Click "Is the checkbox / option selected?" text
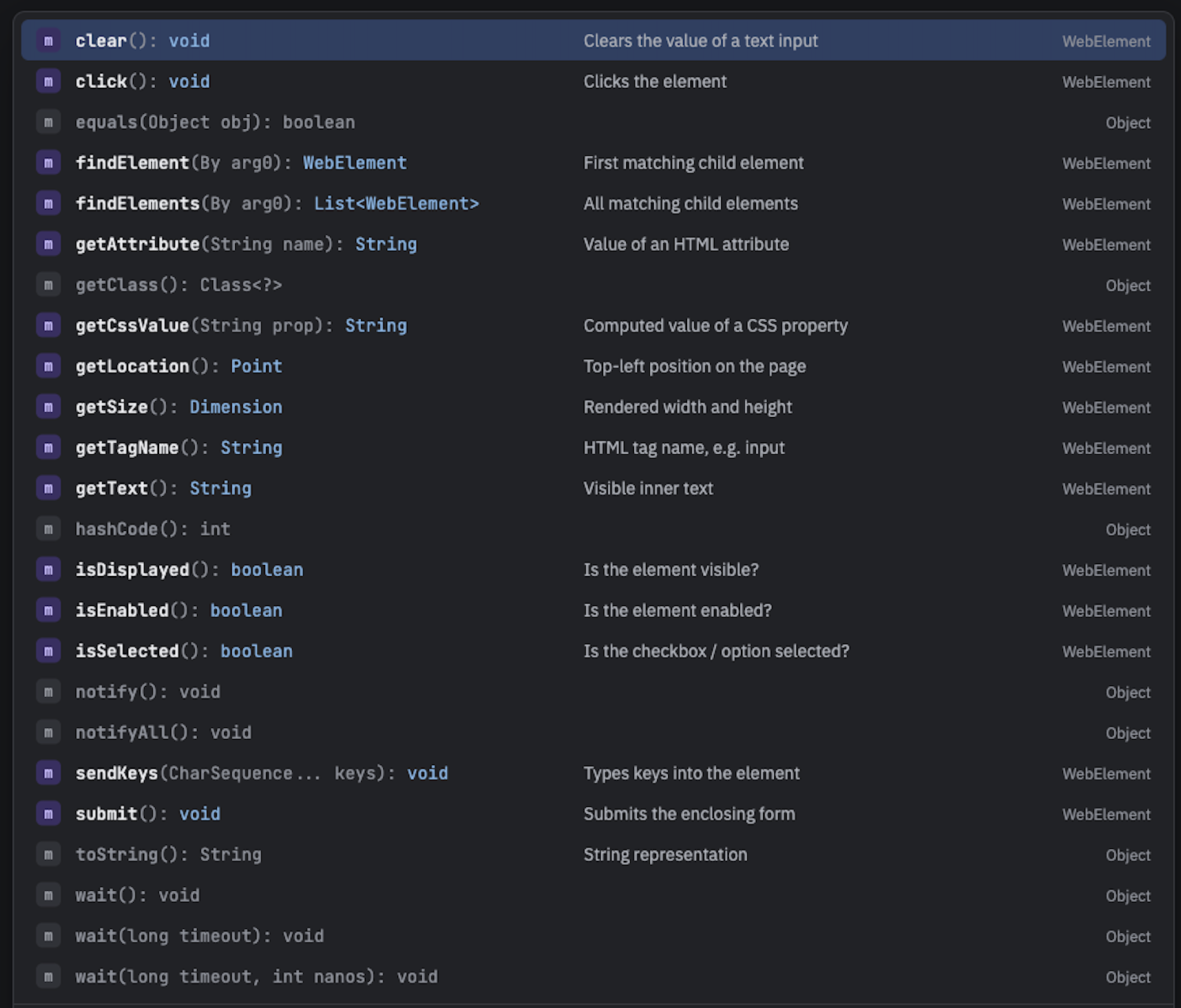The height and width of the screenshot is (1008, 1181). pyautogui.click(x=716, y=651)
